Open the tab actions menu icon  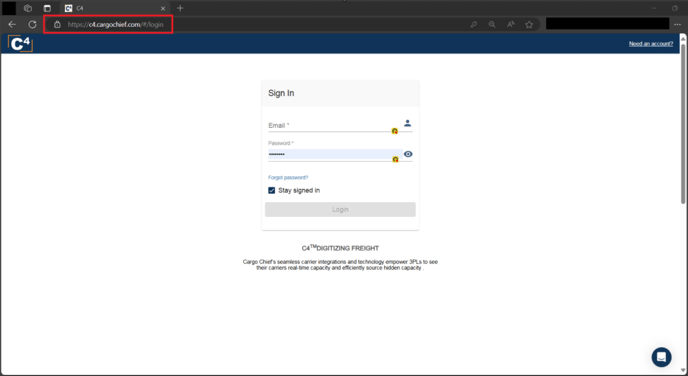pyautogui.click(x=47, y=8)
